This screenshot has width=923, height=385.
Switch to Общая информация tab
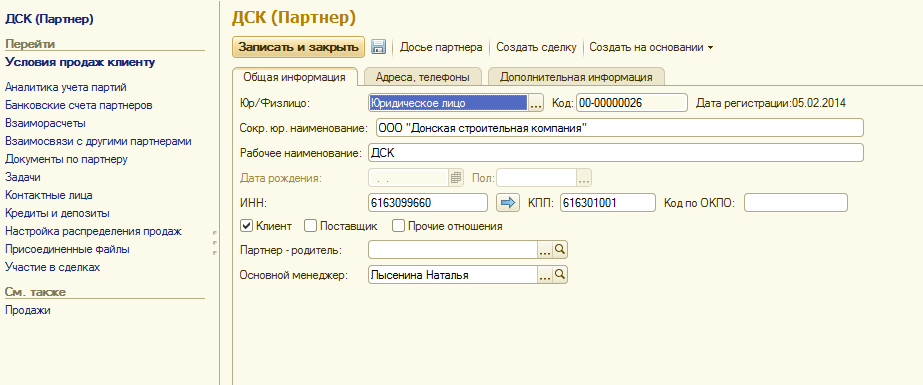295,77
